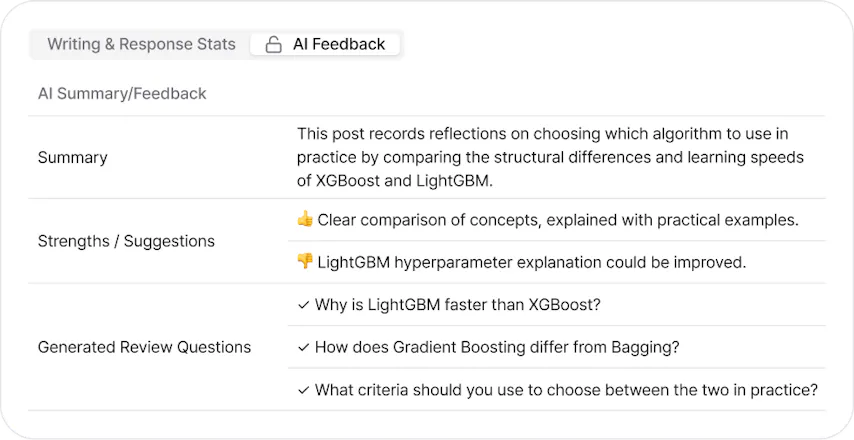The image size is (854, 440).
Task: Click the summary paragraph about XGBoost and LightGBM
Action: [550, 157]
